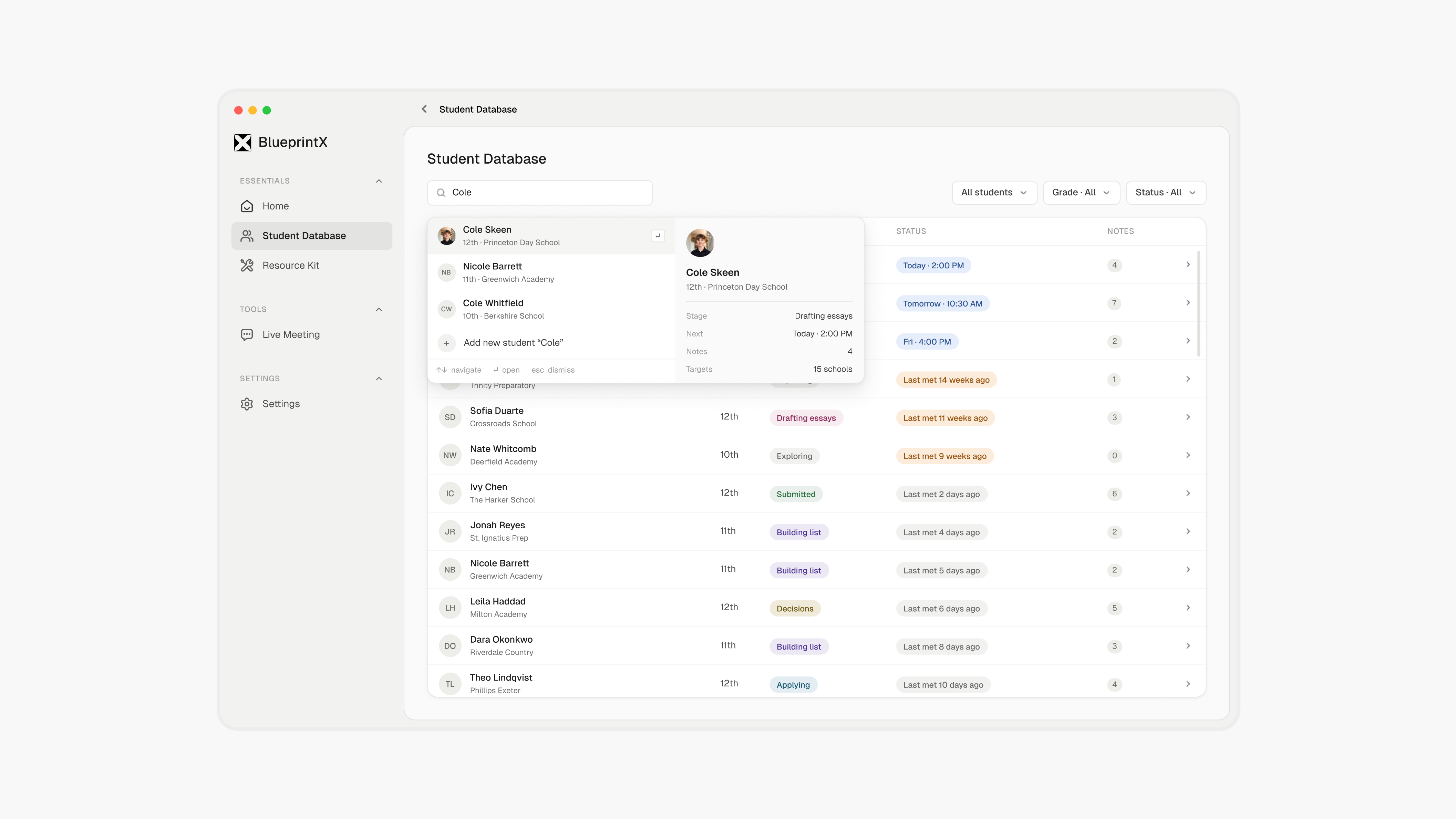This screenshot has height=819, width=1456.
Task: Click the Student Database breadcrumb title
Action: pyautogui.click(x=478, y=110)
